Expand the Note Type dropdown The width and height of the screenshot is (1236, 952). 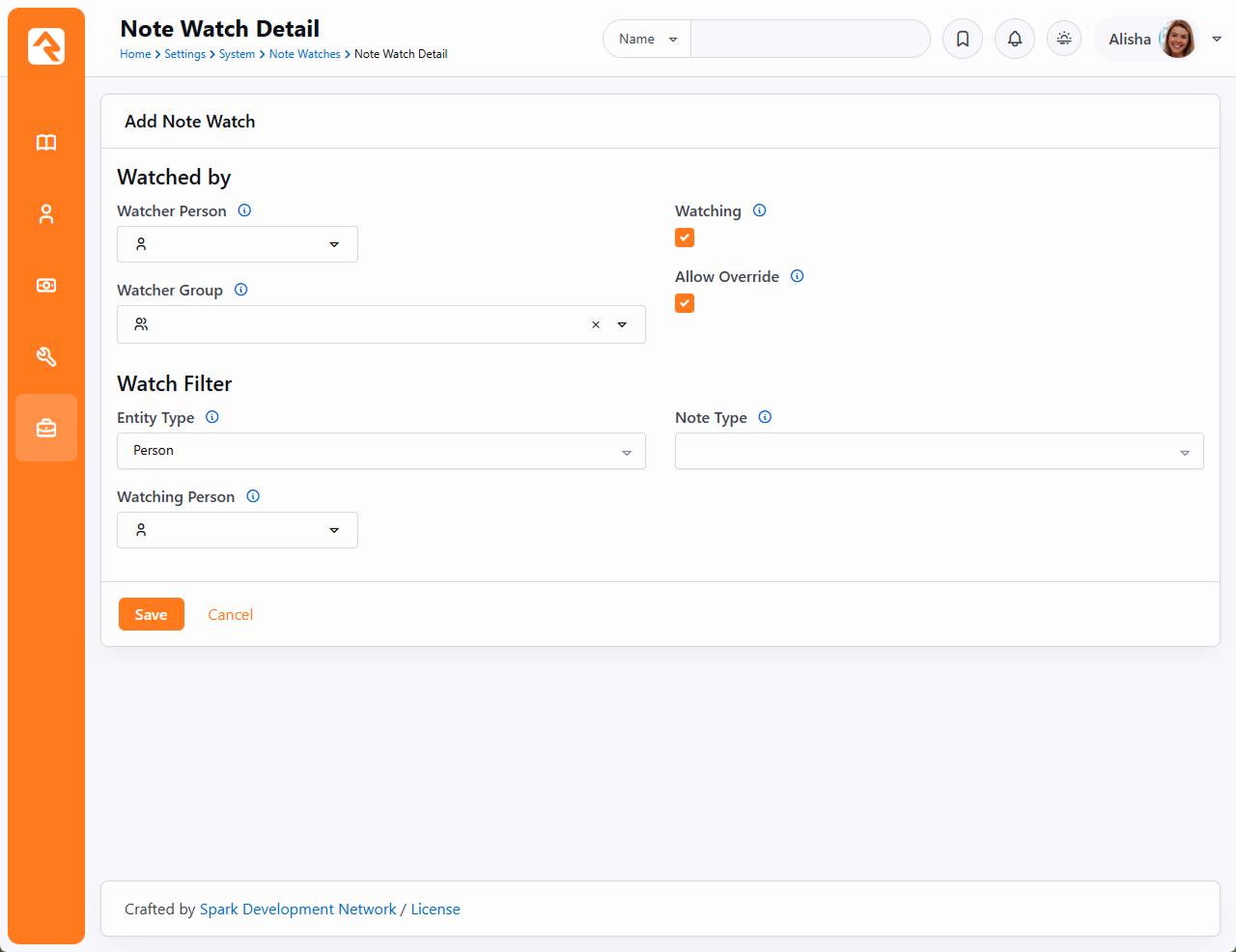click(x=939, y=451)
